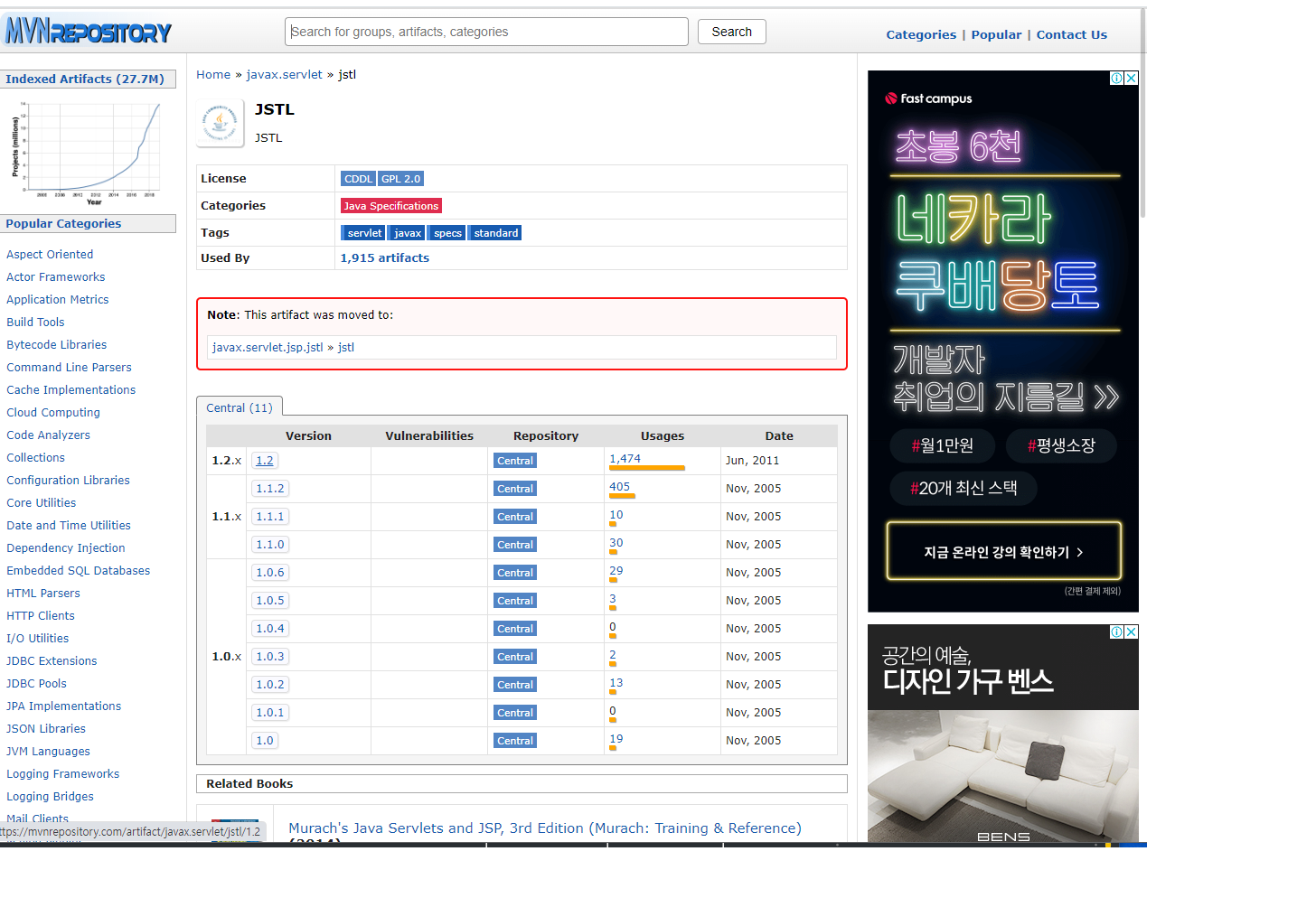The width and height of the screenshot is (1316, 898).
Task: Click the MVNRepository logo
Action: click(88, 32)
